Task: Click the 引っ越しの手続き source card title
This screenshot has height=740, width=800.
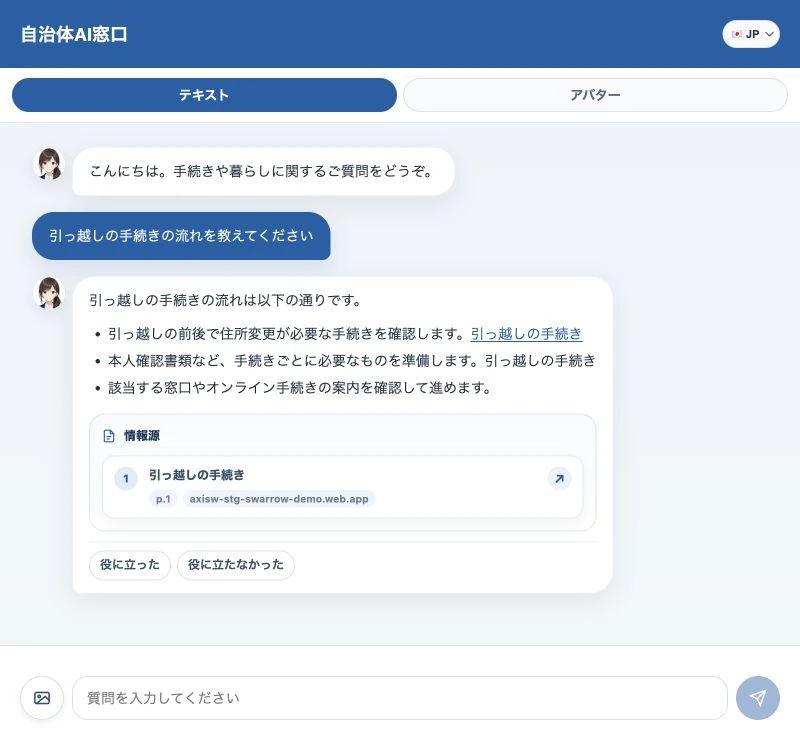Action: point(196,475)
